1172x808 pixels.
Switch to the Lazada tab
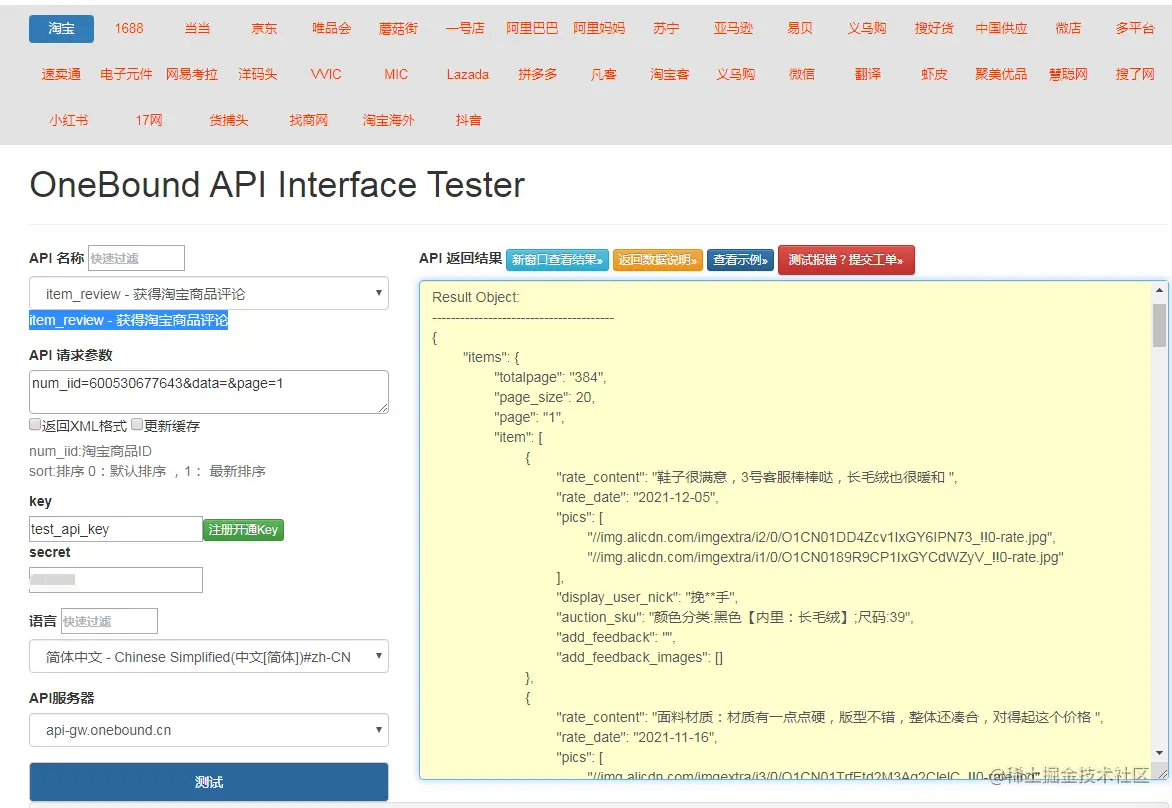[468, 74]
